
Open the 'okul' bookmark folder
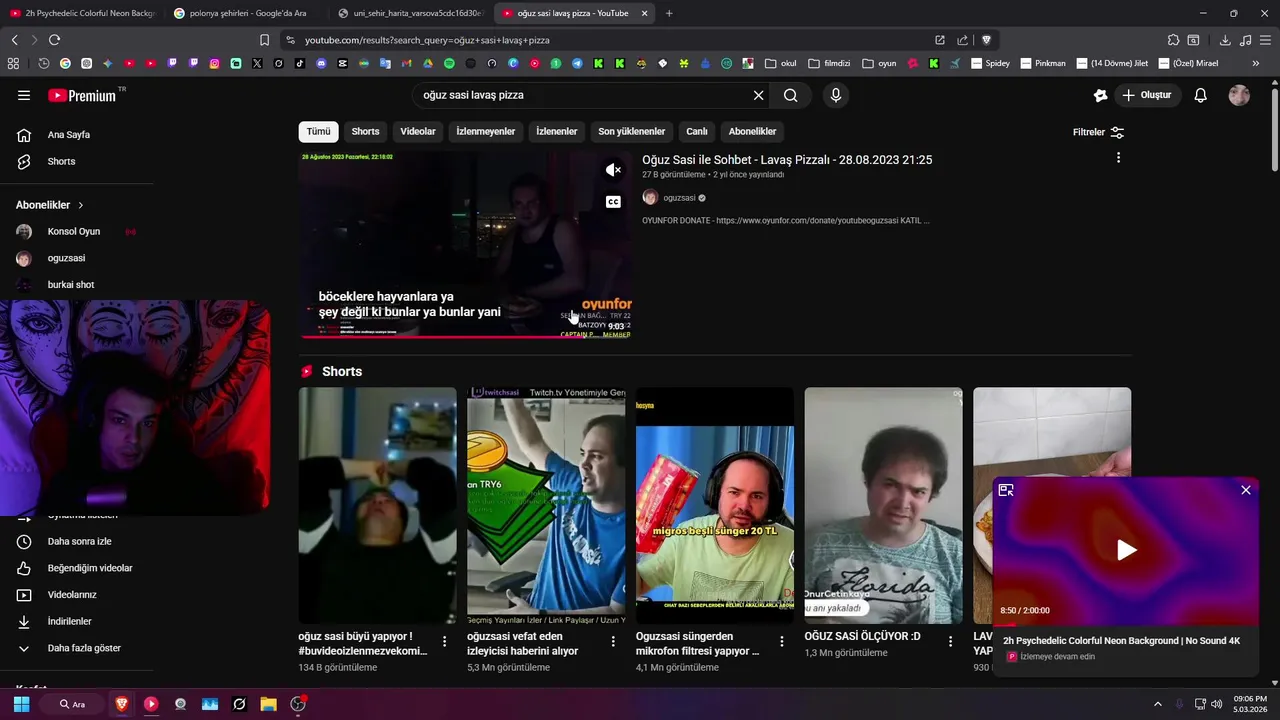pyautogui.click(x=781, y=63)
